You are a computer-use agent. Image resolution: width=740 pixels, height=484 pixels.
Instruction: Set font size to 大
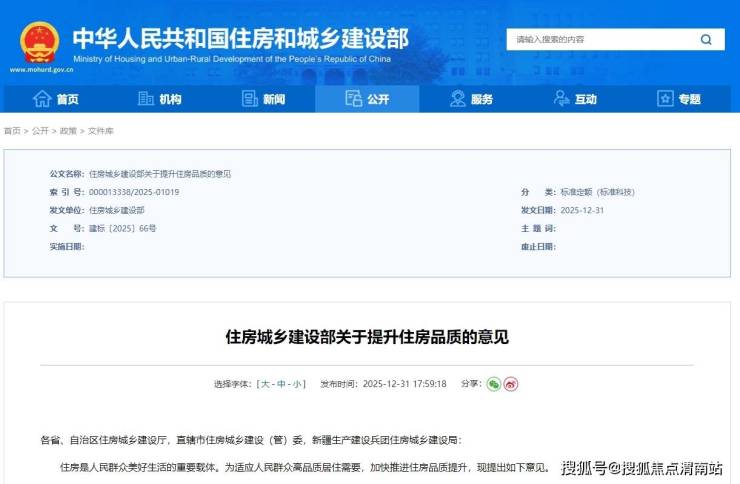pyautogui.click(x=265, y=384)
